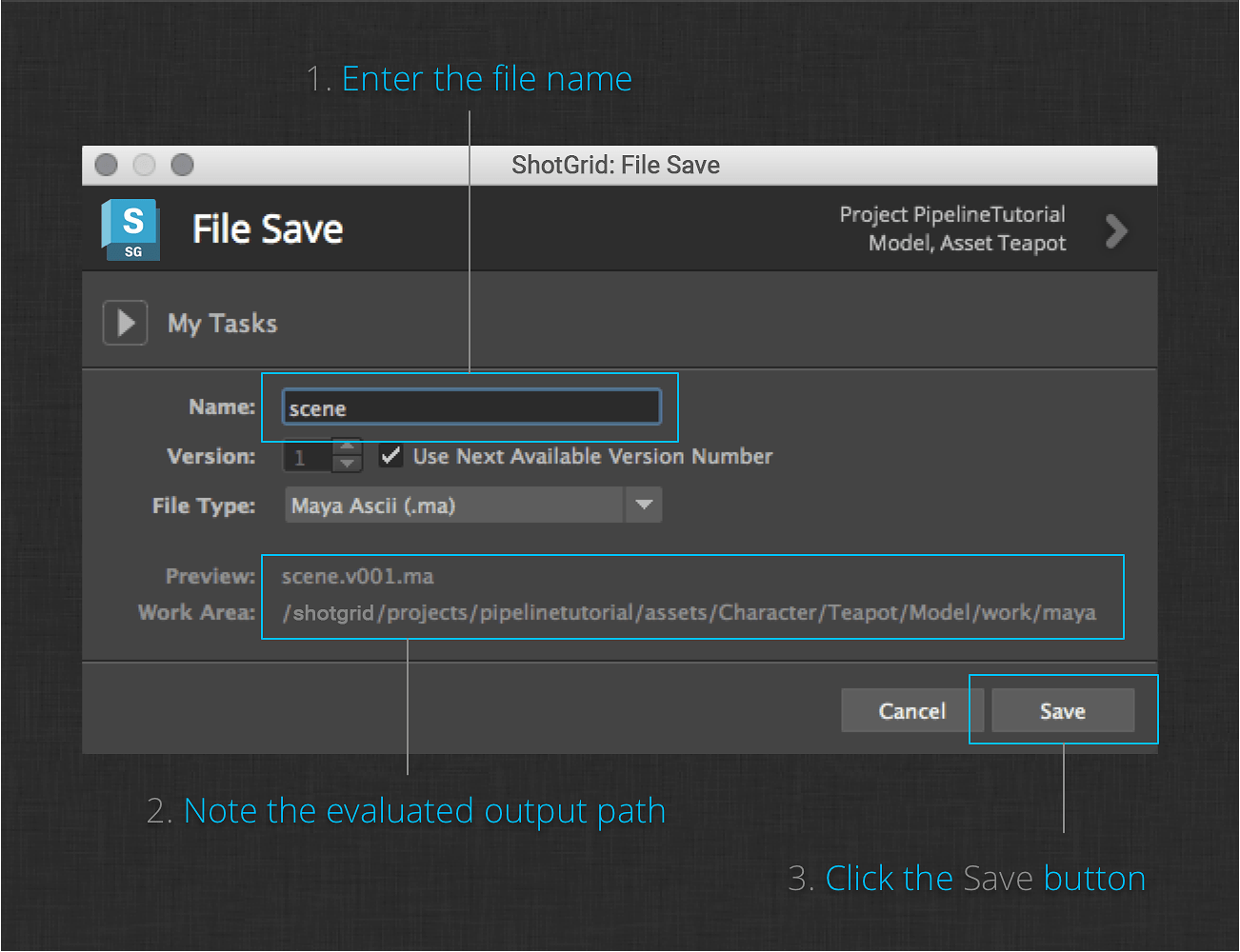Minimize the File Save dialog window
The height and width of the screenshot is (952, 1240).
coord(144,166)
